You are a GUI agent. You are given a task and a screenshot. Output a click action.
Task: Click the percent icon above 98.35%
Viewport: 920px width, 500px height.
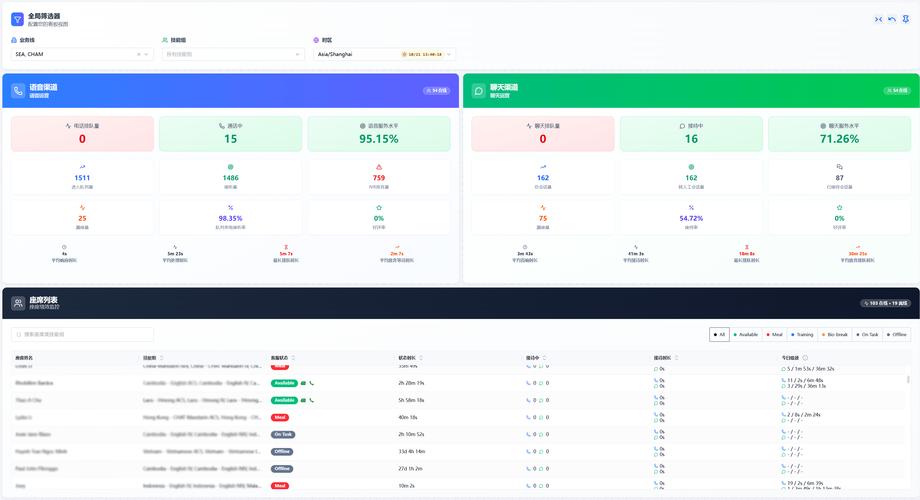click(x=231, y=208)
